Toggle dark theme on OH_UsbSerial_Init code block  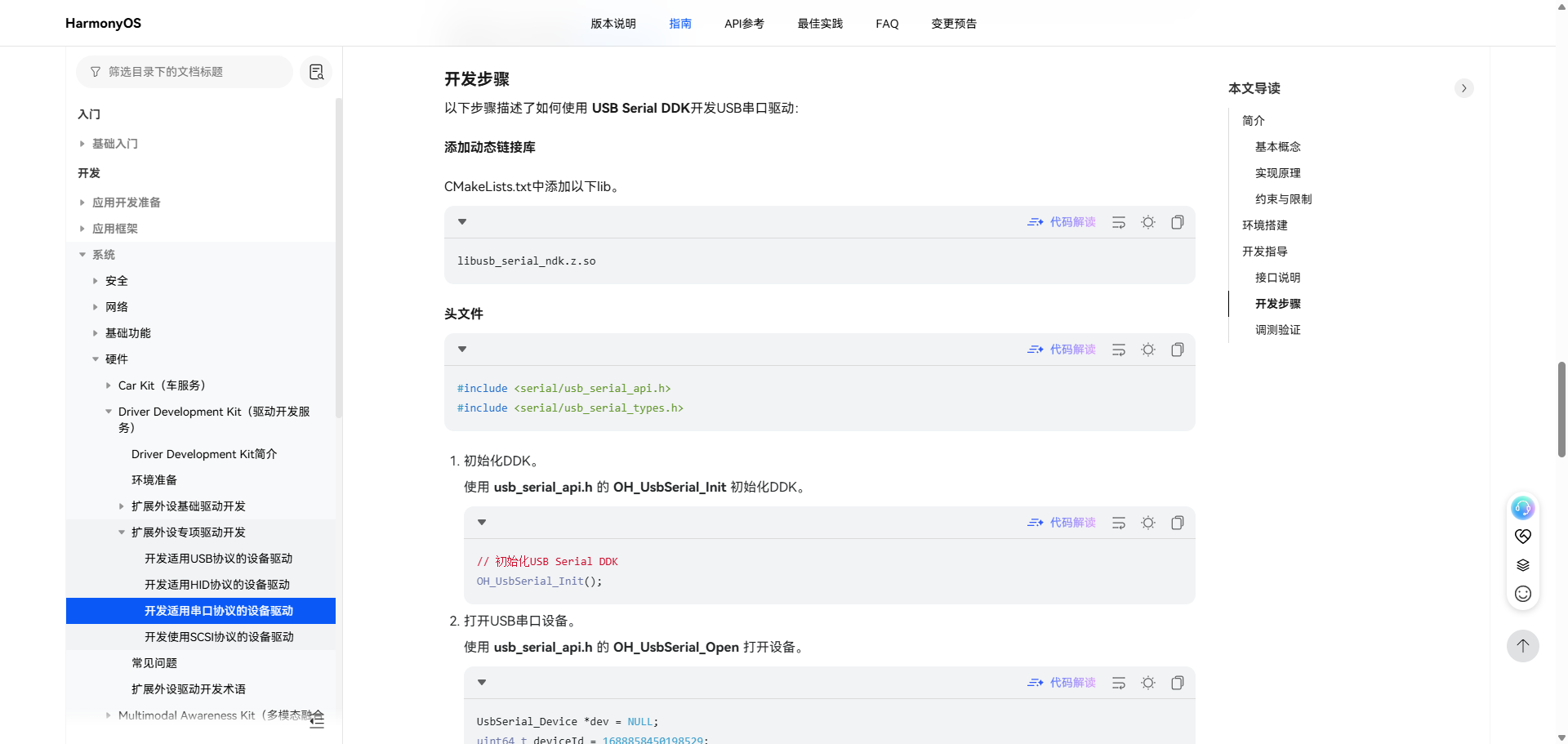pyautogui.click(x=1148, y=523)
